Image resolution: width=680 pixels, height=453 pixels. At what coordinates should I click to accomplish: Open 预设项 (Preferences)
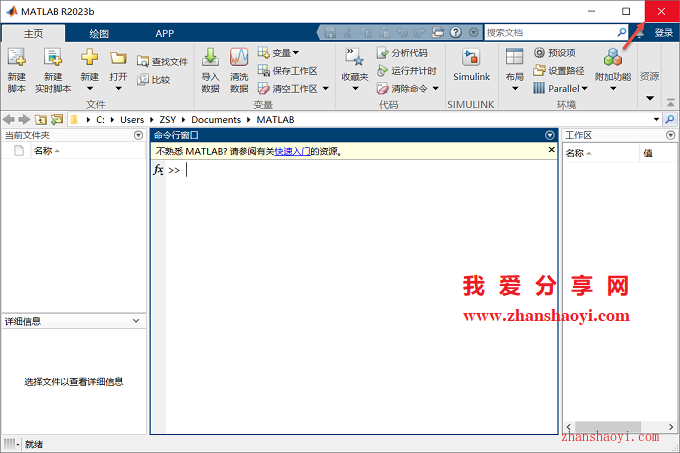555,53
